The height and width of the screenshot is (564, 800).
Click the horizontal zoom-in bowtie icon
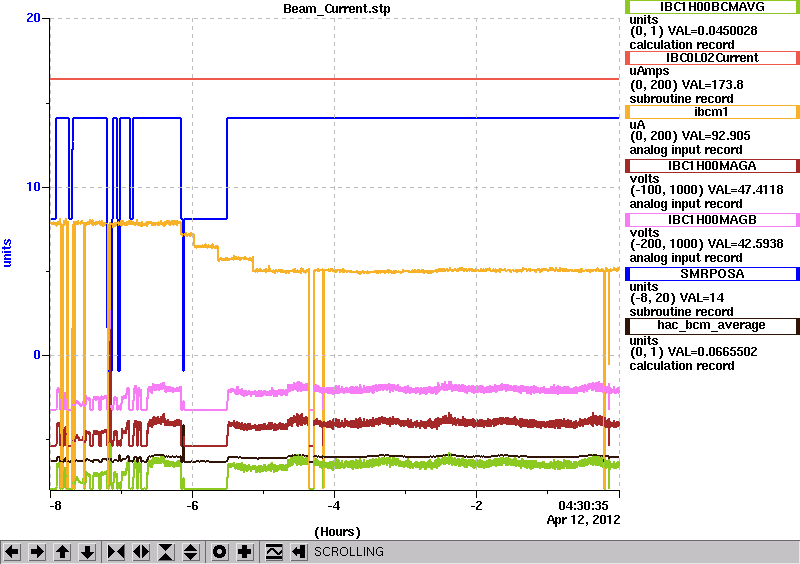click(116, 552)
